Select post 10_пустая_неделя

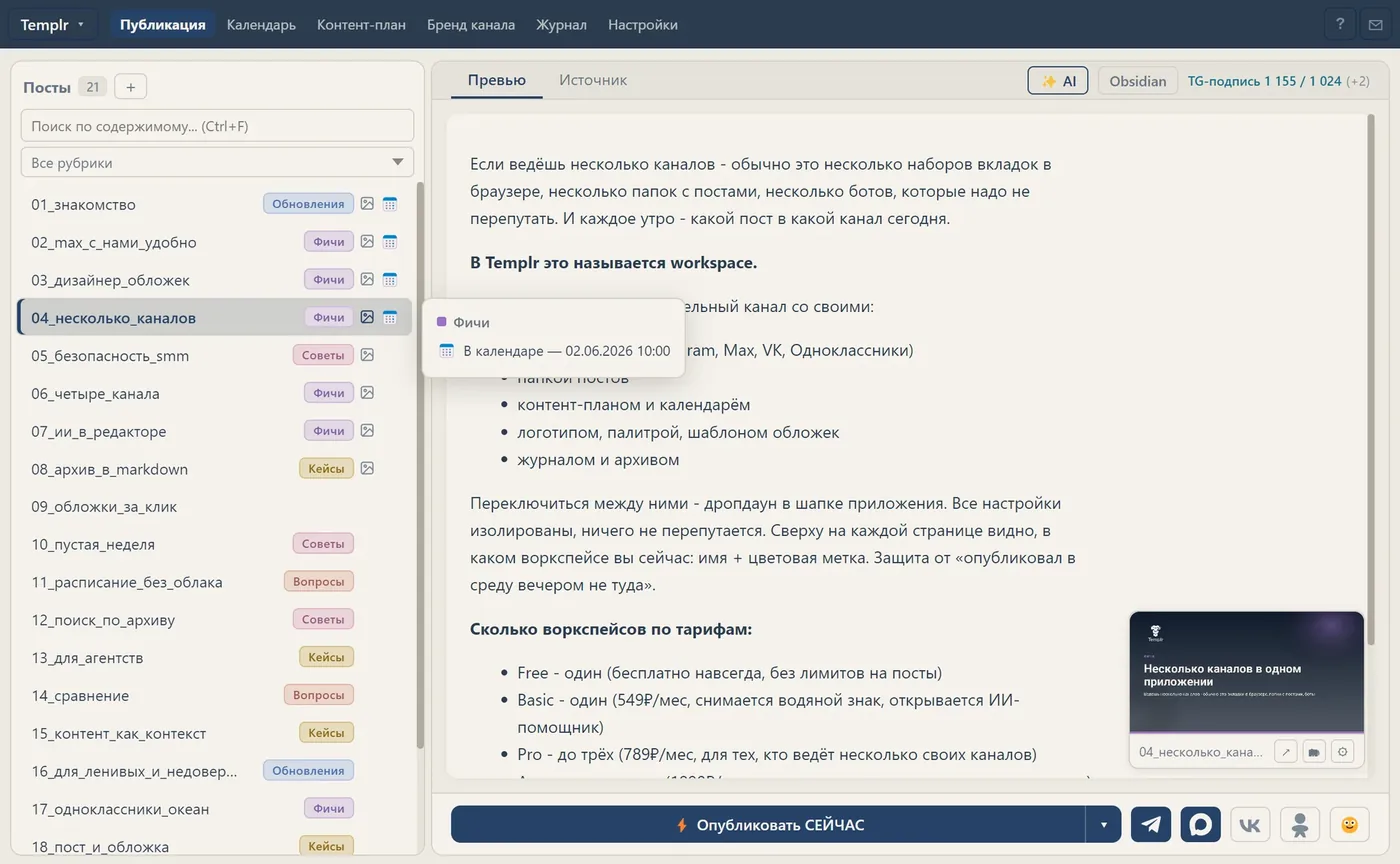click(215, 544)
